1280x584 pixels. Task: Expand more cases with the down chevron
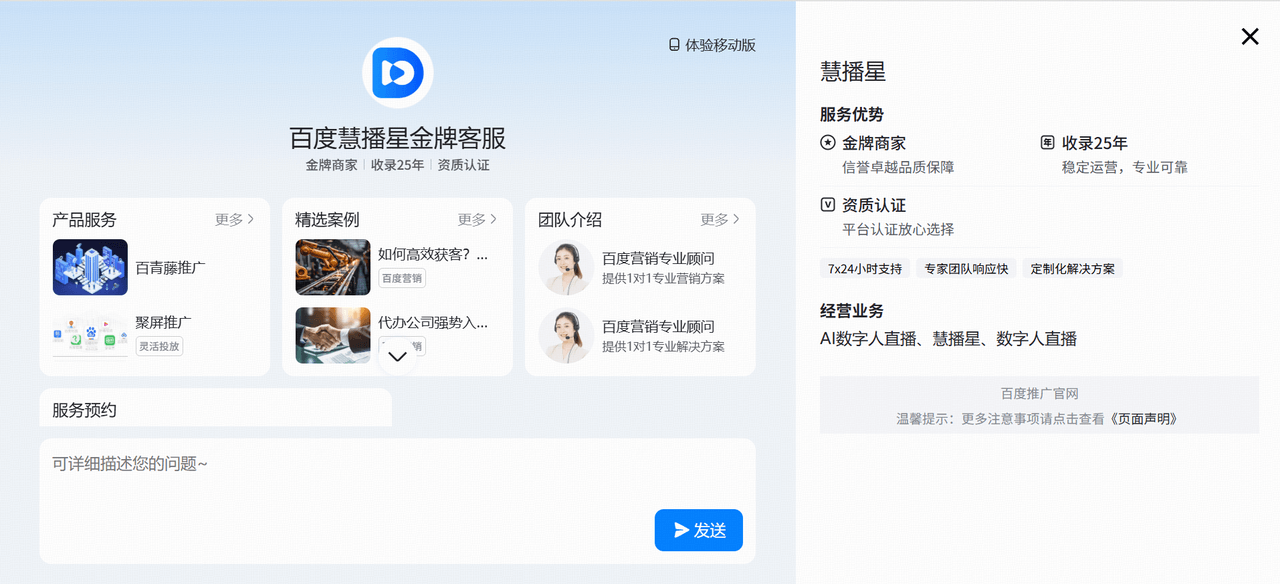[398, 357]
